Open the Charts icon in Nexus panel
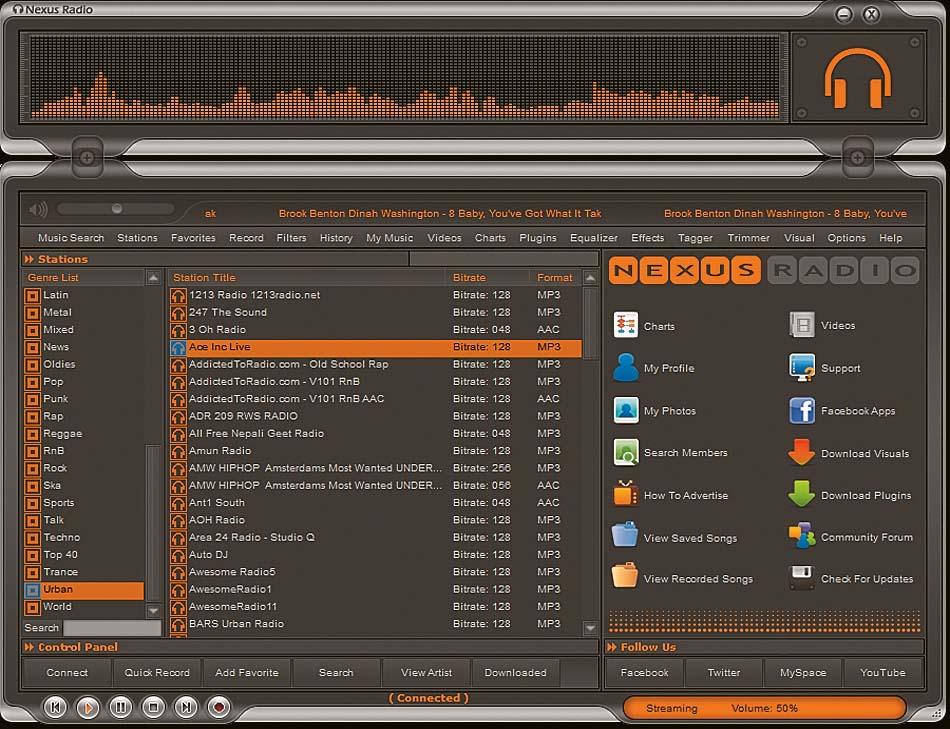 626,326
